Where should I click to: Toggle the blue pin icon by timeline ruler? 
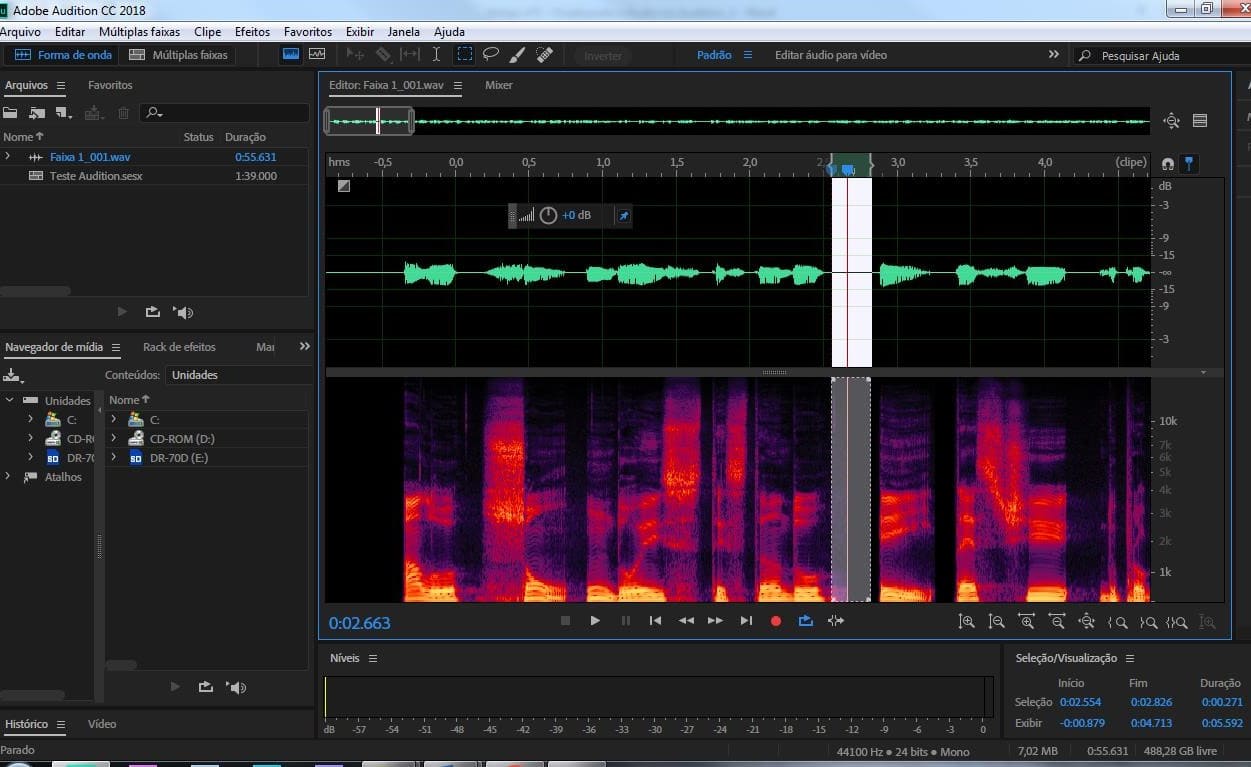point(1188,163)
